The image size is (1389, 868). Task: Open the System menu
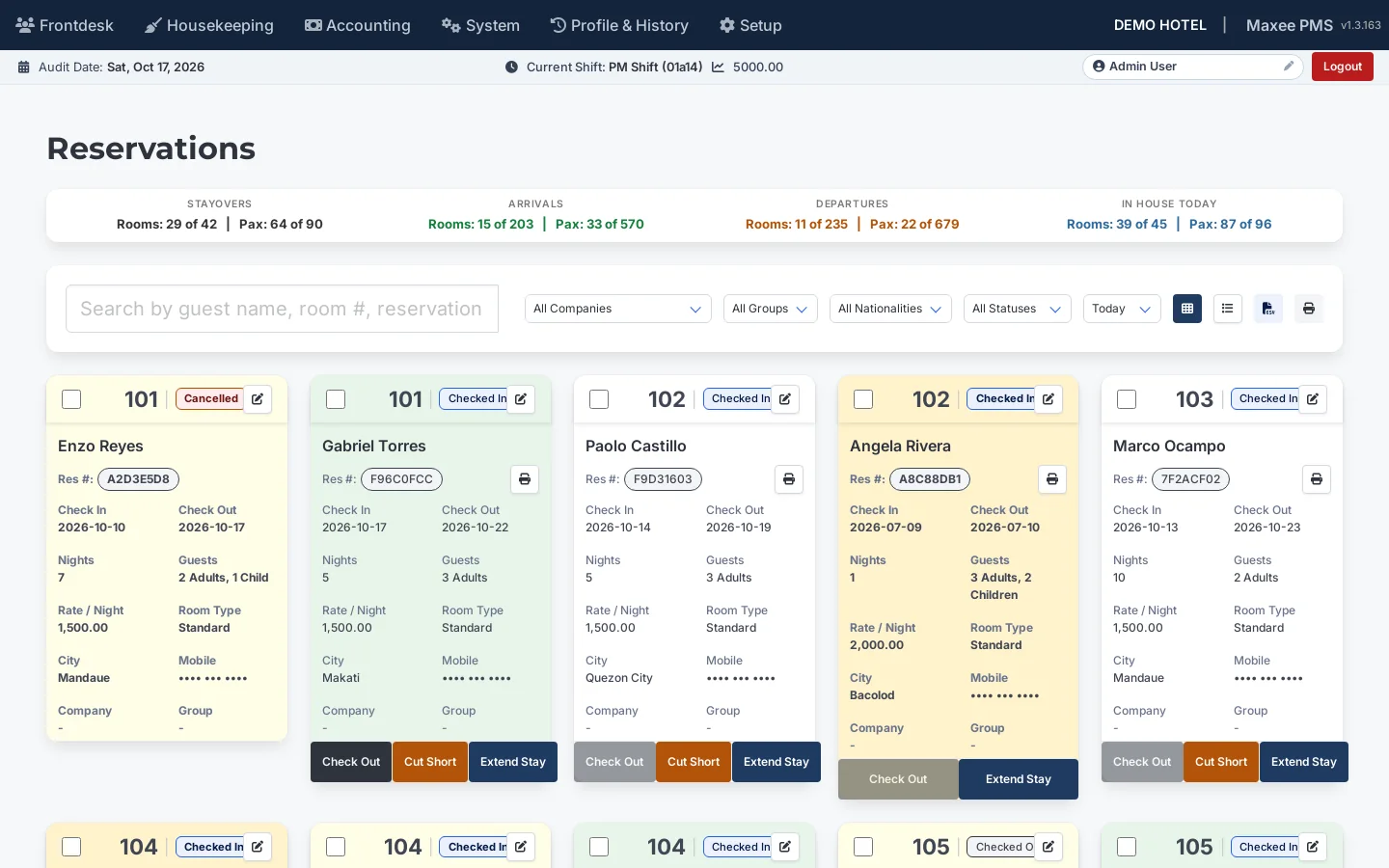[x=480, y=25]
